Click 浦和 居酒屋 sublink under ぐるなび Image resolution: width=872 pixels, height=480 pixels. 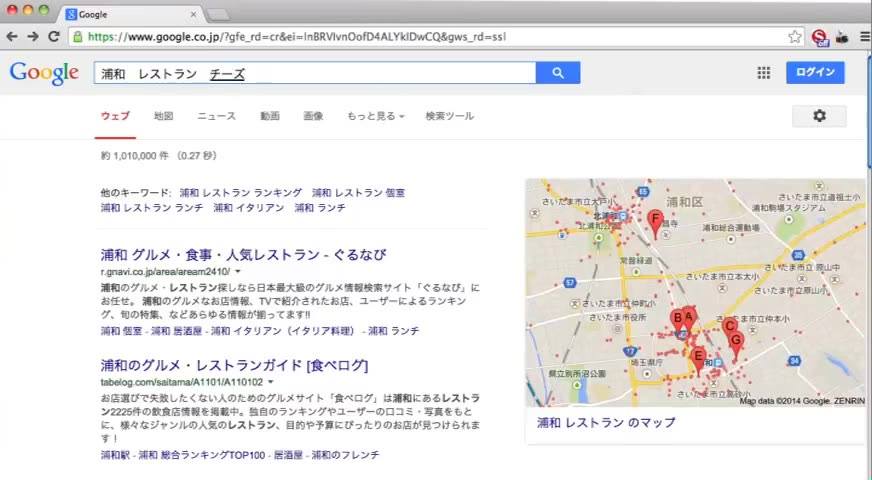(x=176, y=331)
